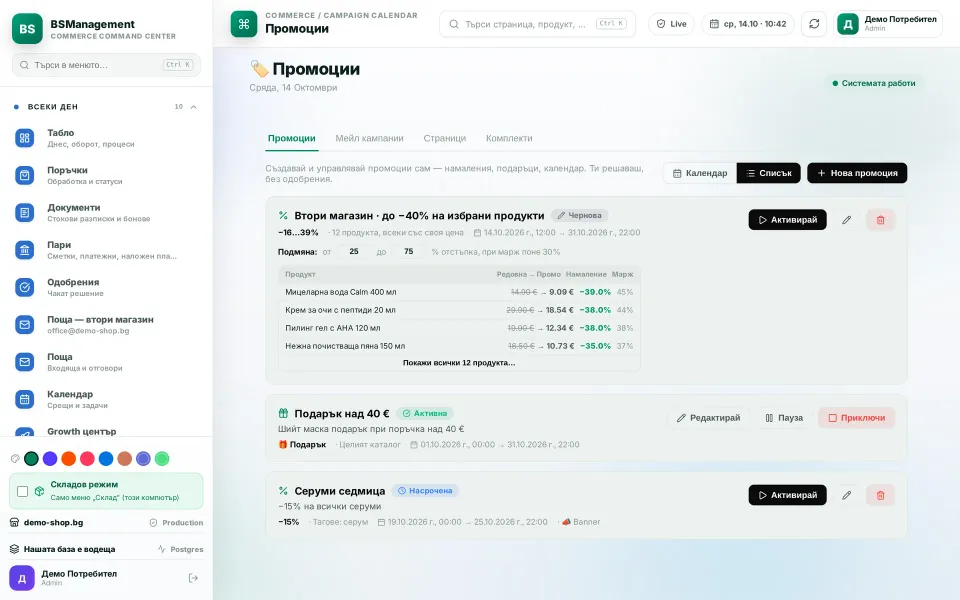The width and height of the screenshot is (960, 600).
Task: Select the pink-red theme color
Action: click(x=88, y=459)
